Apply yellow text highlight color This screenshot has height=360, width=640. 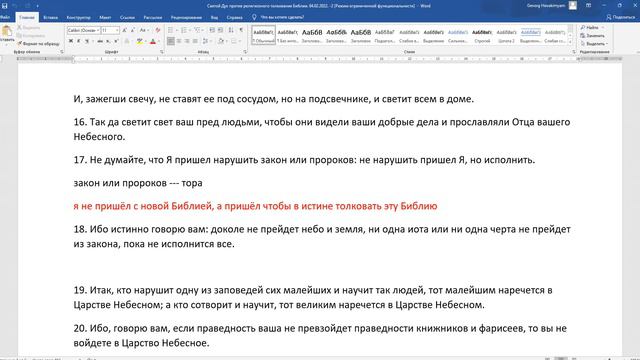click(x=140, y=41)
